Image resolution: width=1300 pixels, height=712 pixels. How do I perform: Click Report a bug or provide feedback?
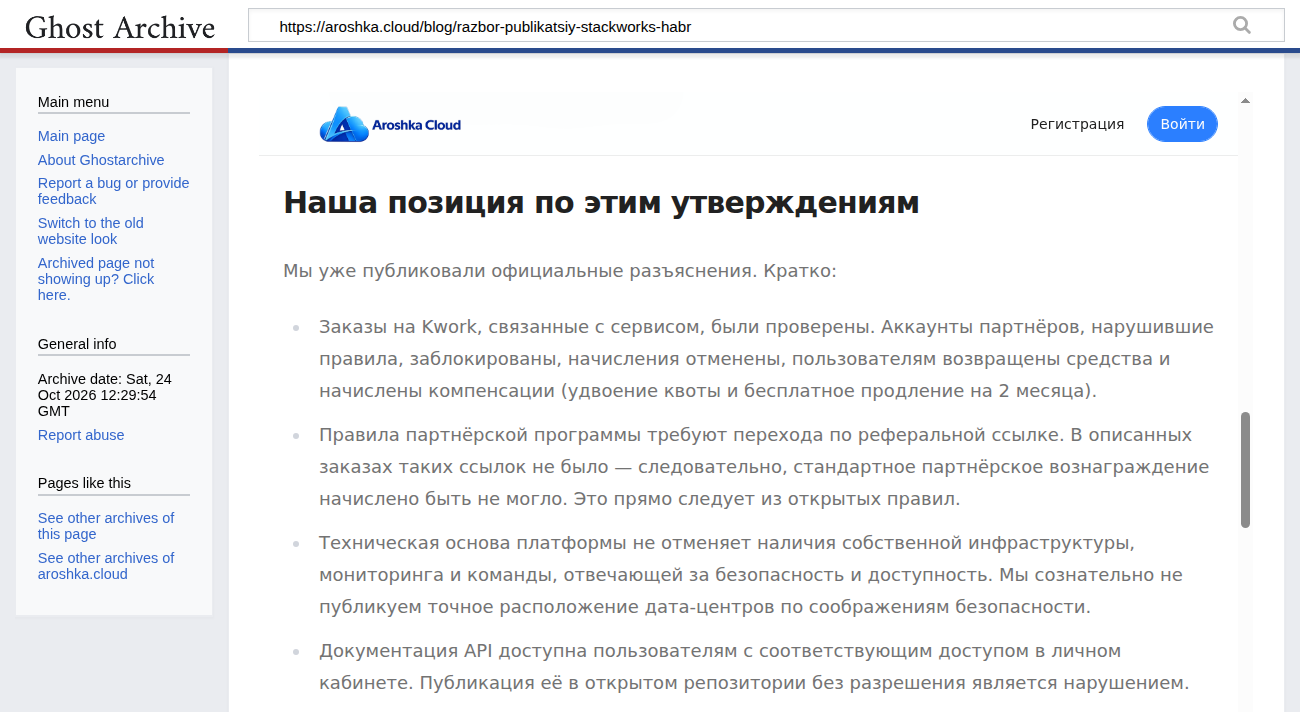(x=113, y=191)
